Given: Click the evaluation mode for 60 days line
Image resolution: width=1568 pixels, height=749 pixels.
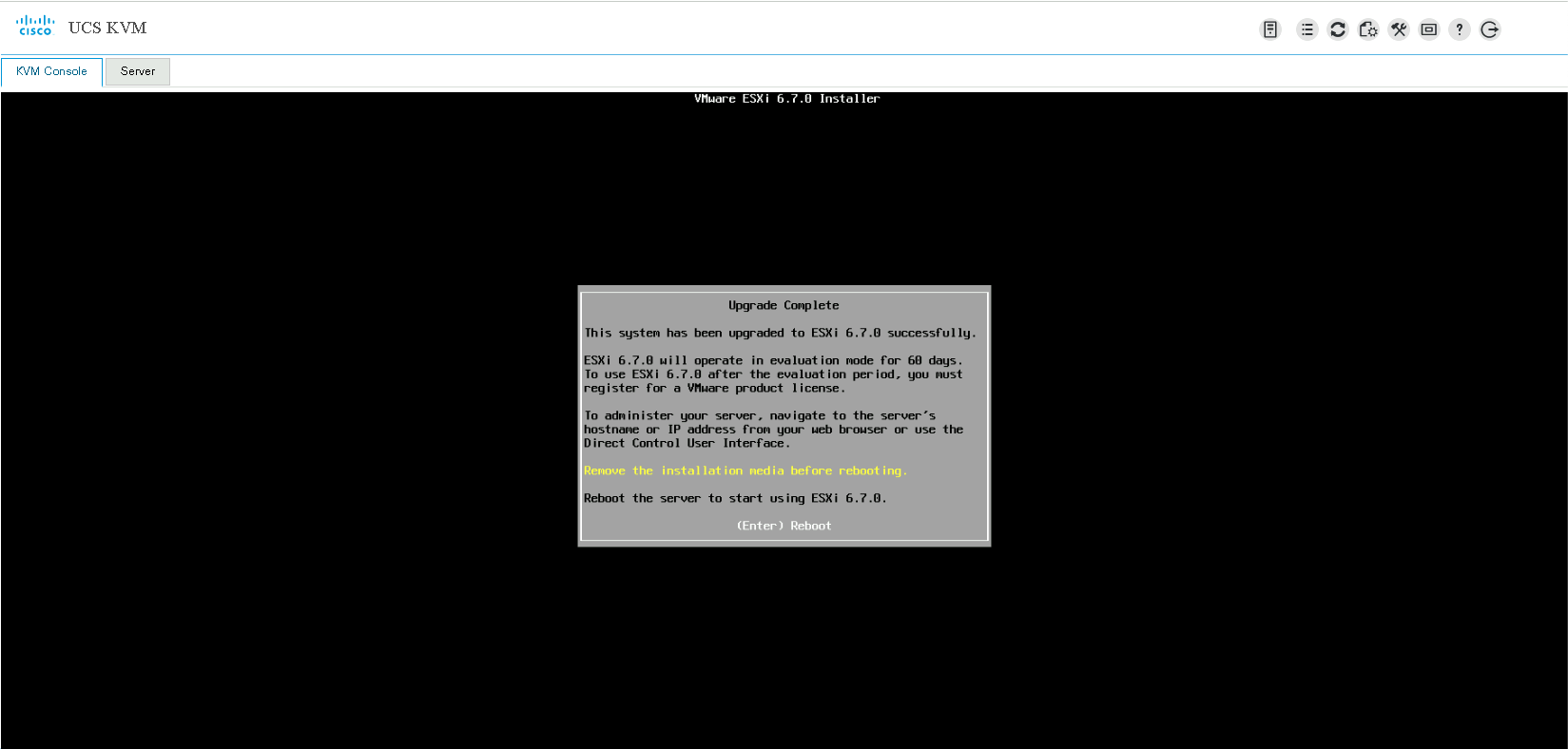Looking at the screenshot, I should 772,360.
